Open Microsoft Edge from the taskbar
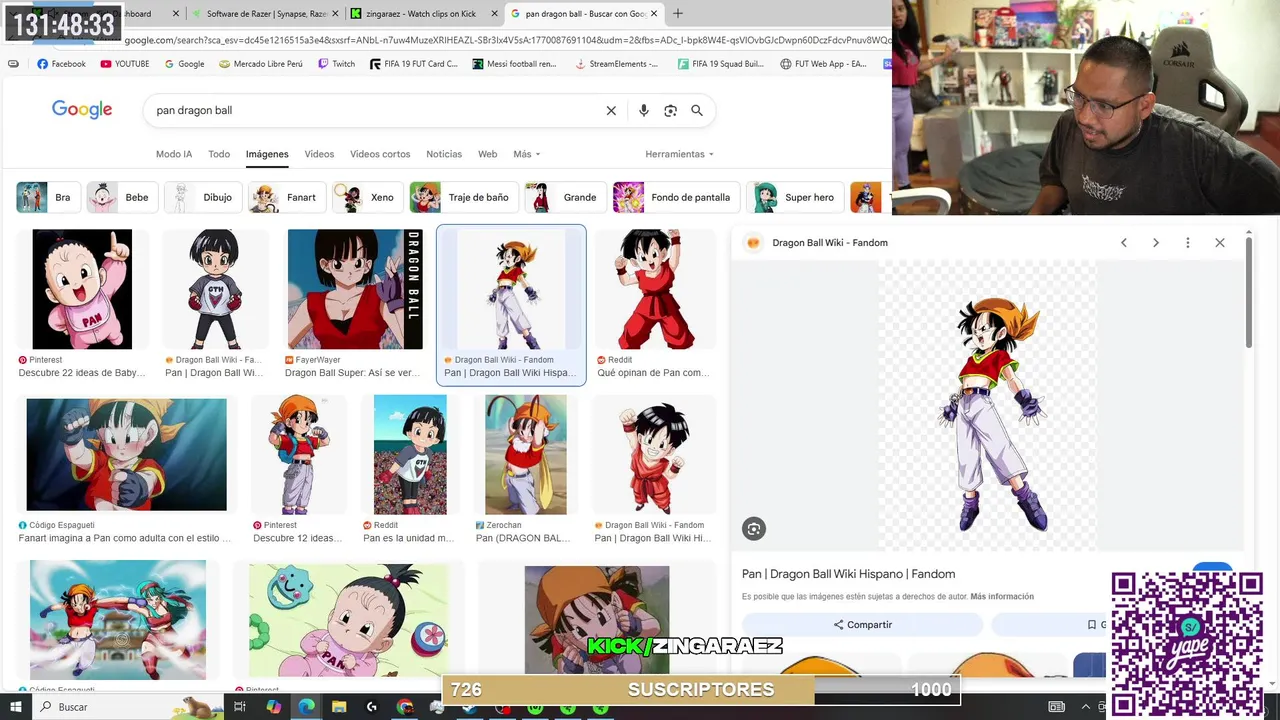Image resolution: width=1280 pixels, height=720 pixels. click(x=307, y=707)
